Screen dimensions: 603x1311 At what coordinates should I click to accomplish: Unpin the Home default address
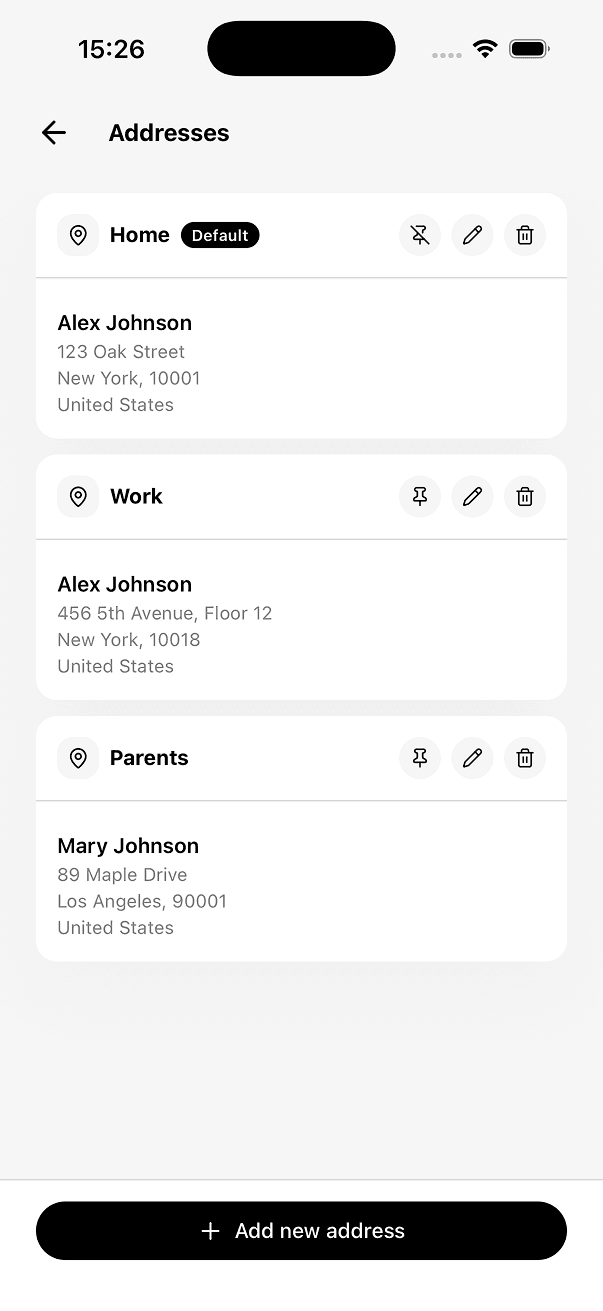point(420,236)
